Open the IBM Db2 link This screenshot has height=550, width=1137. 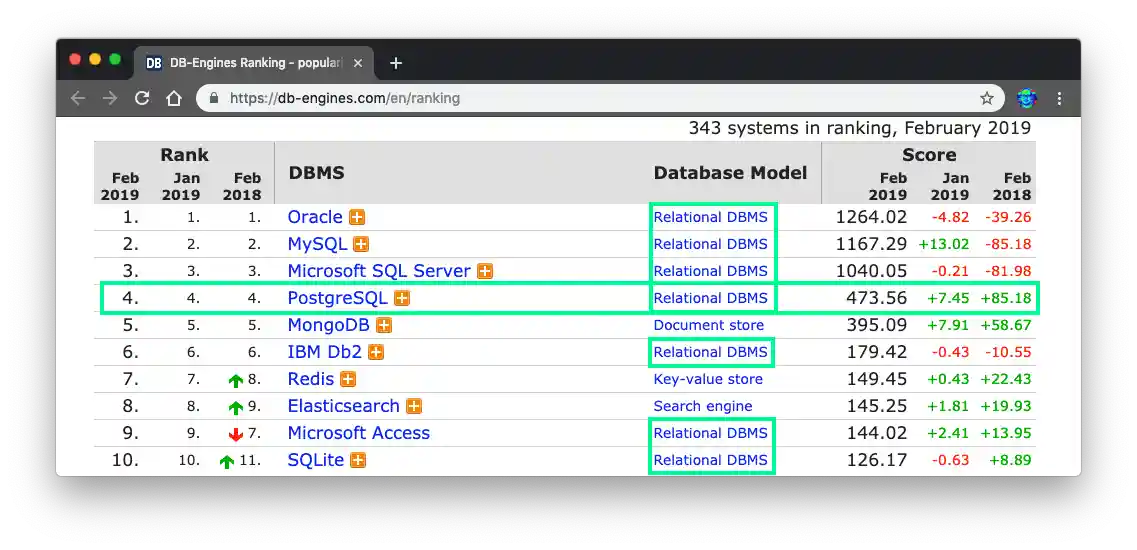[x=324, y=352]
